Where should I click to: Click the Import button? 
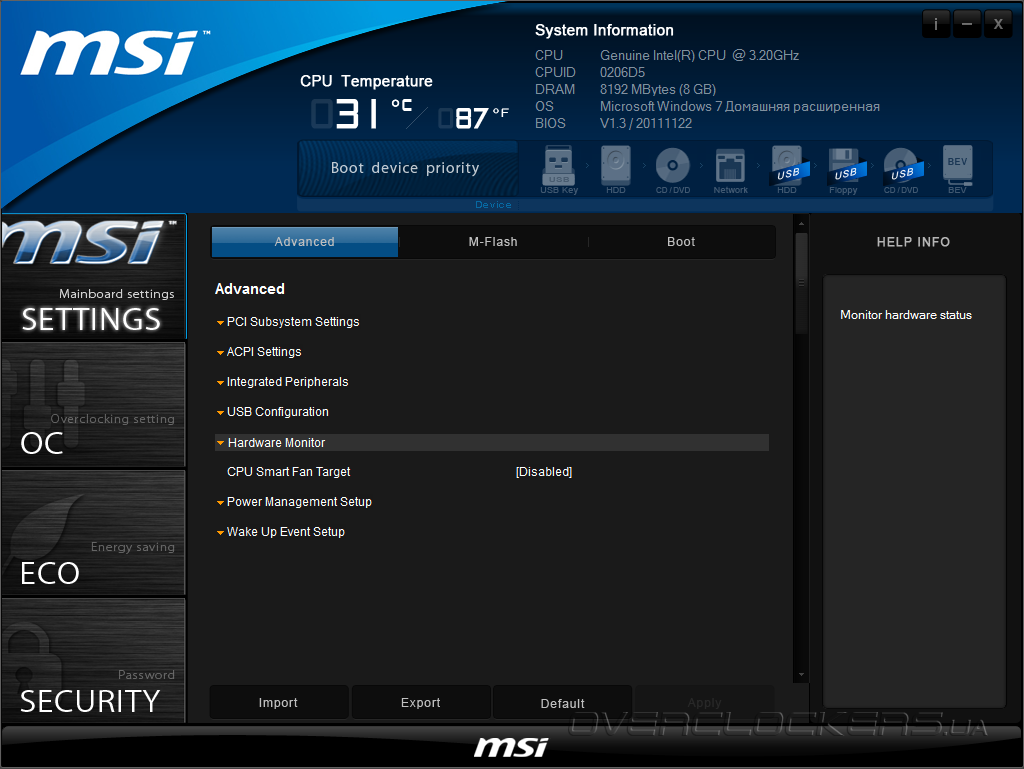(x=278, y=702)
